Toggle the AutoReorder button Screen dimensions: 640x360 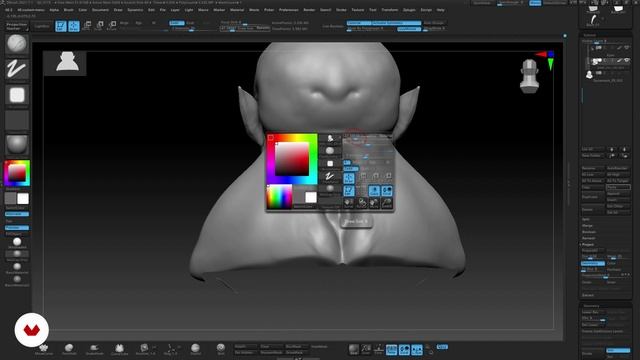coord(618,168)
